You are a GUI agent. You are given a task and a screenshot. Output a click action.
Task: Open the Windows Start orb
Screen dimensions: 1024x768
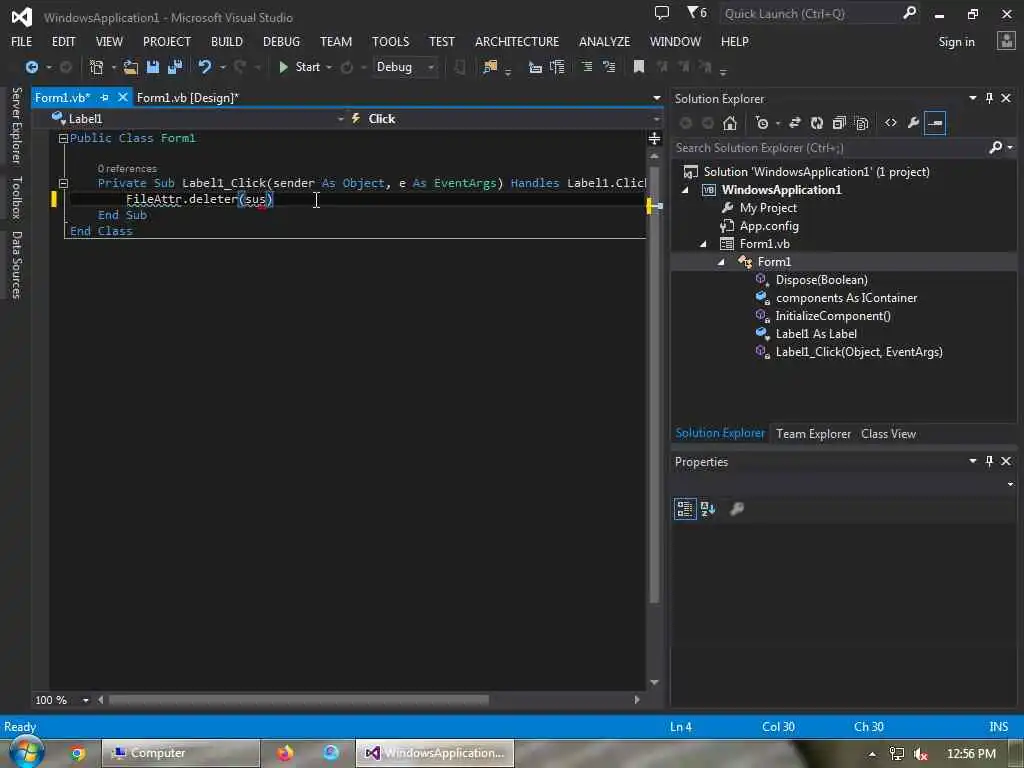click(27, 752)
